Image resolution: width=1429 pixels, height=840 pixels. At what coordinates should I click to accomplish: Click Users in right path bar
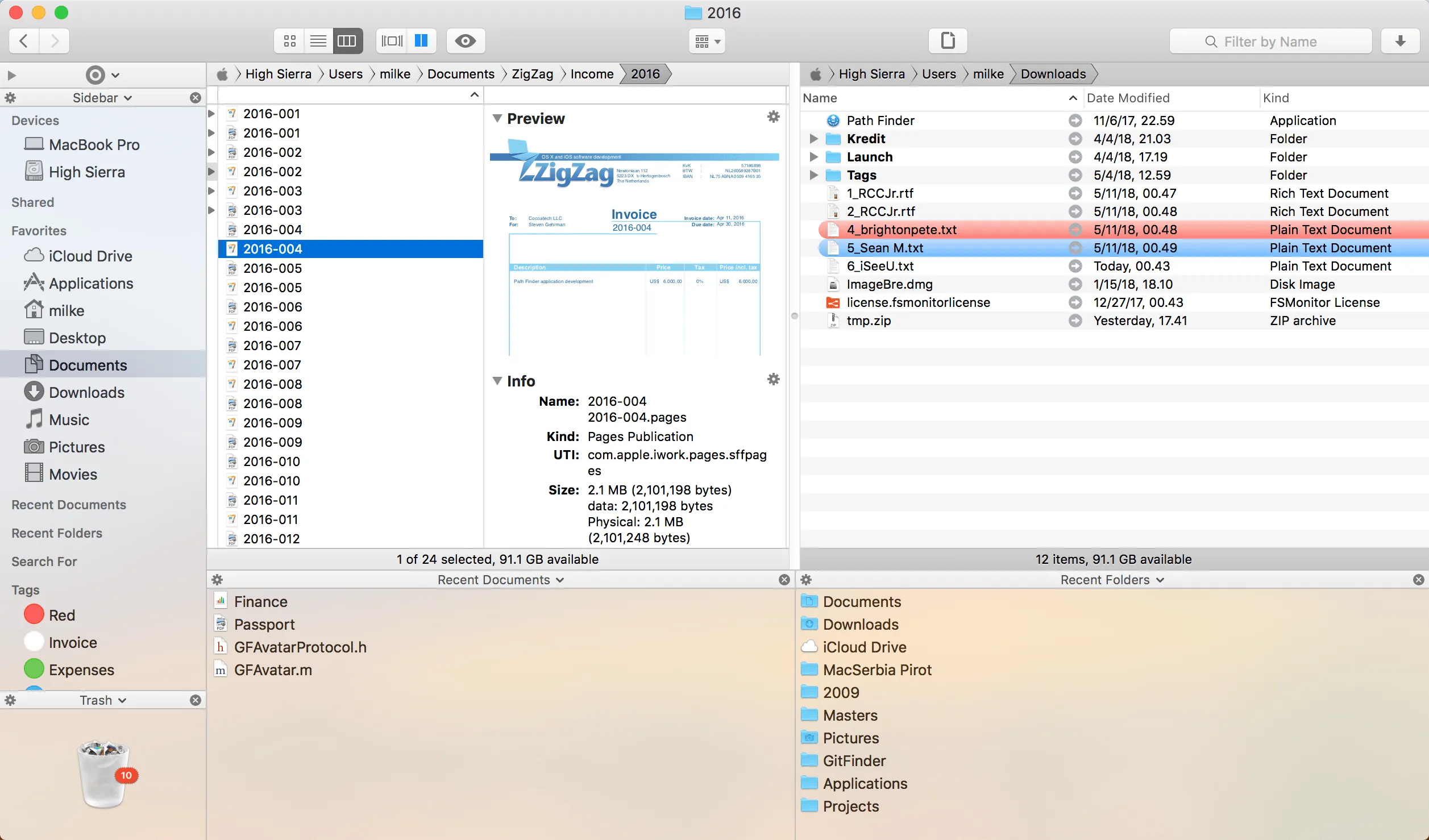(938, 74)
